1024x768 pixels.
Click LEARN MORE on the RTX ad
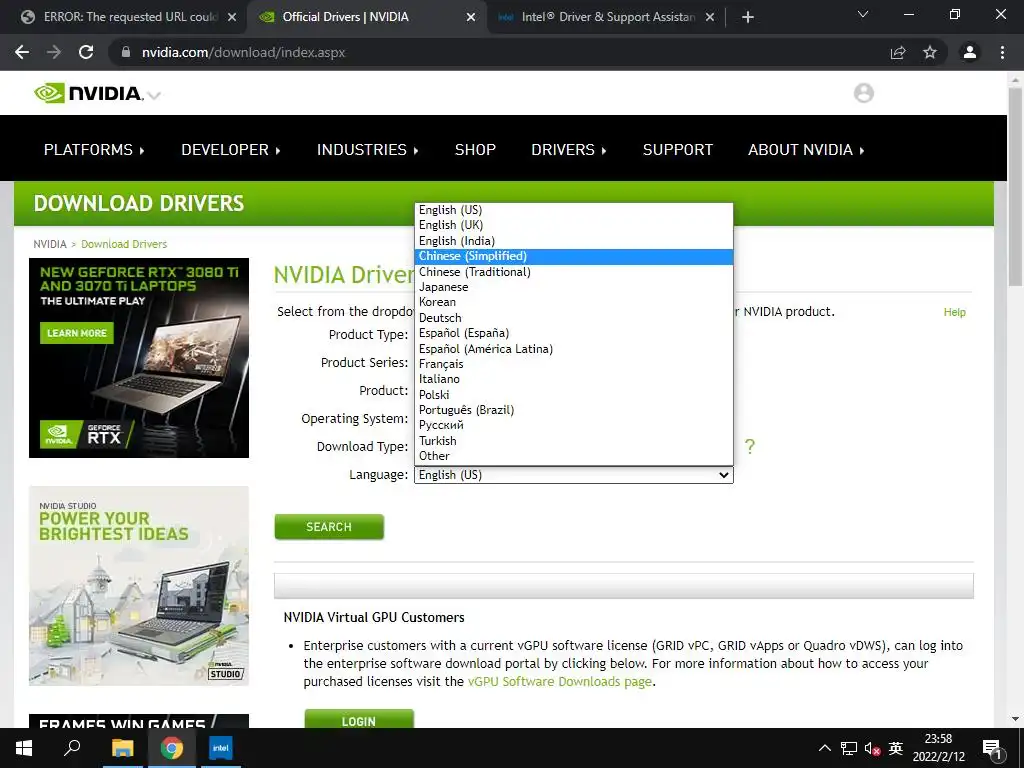76,333
